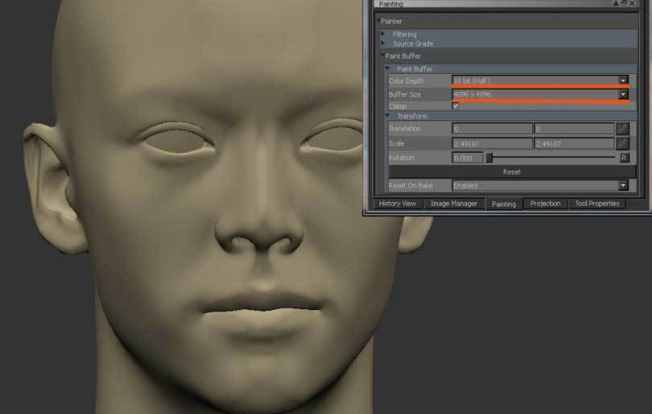652x414 pixels.
Task: Click the second Translation input field
Action: 574,129
